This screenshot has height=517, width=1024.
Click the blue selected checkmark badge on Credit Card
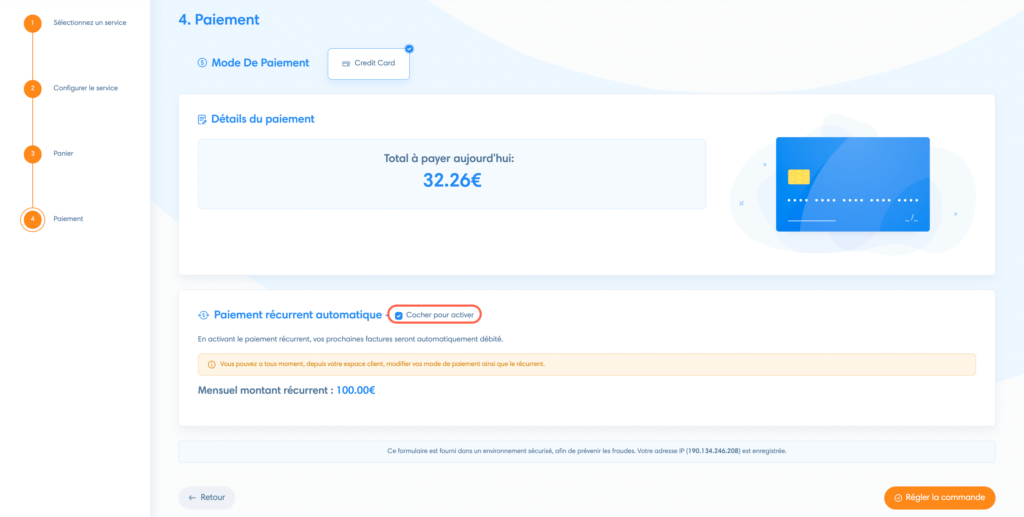(x=409, y=48)
